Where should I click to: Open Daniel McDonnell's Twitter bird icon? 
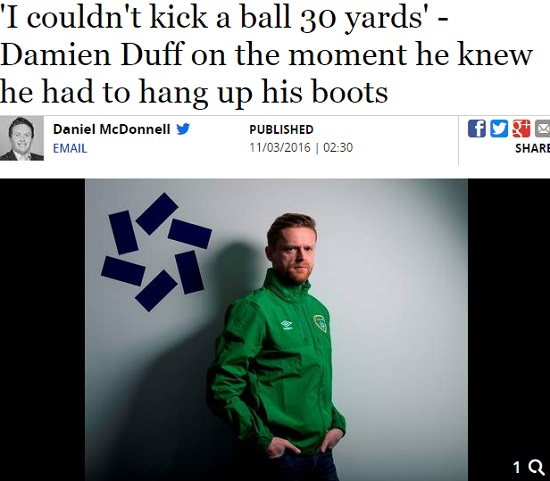pyautogui.click(x=183, y=129)
